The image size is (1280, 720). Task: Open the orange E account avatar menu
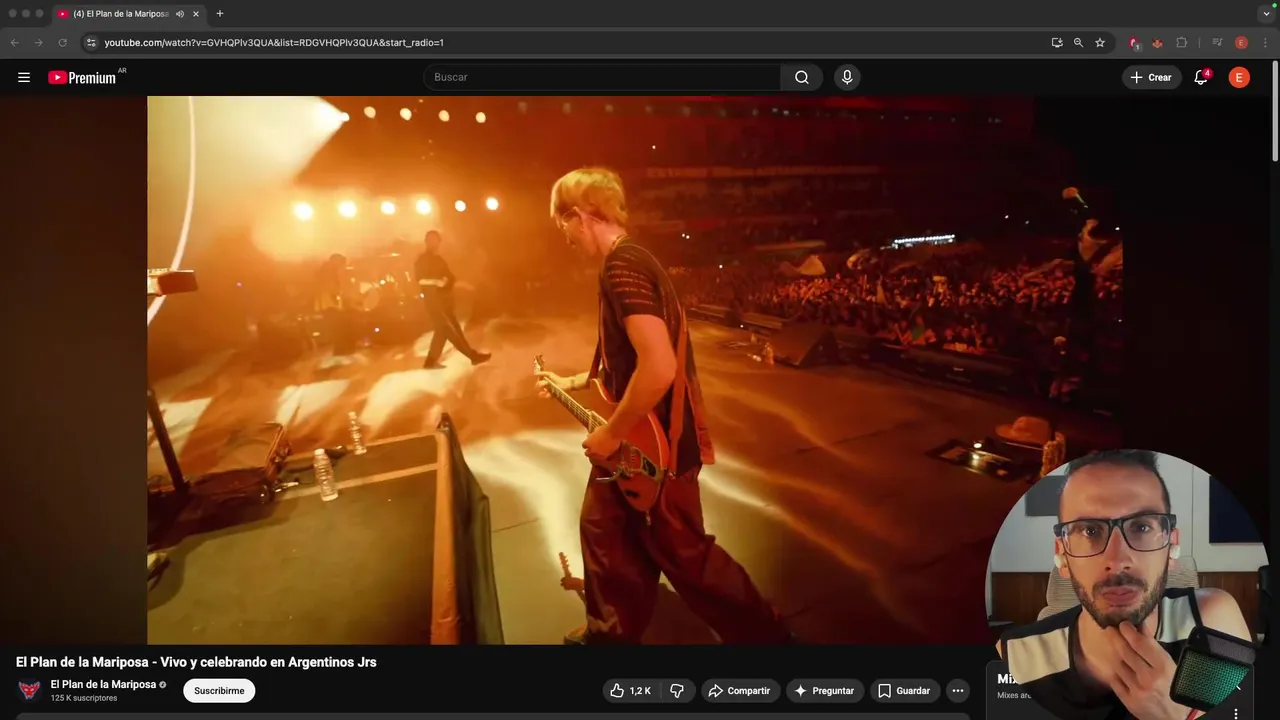coord(1239,77)
